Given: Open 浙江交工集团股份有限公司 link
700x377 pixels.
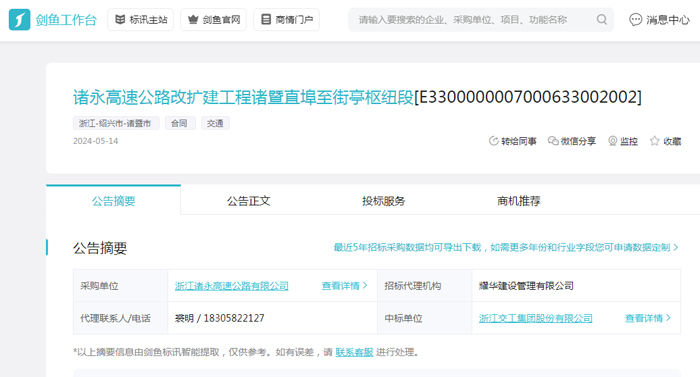Looking at the screenshot, I should [536, 318].
